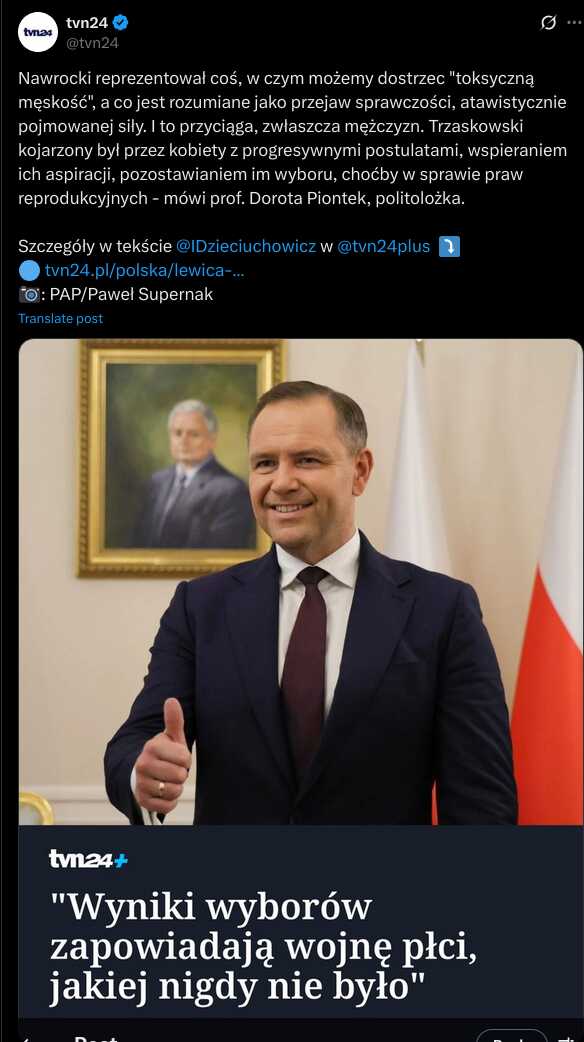Viewport: 584px width, 1042px height.
Task: Open the @IDzieciuchowicz mention
Action: pos(246,247)
